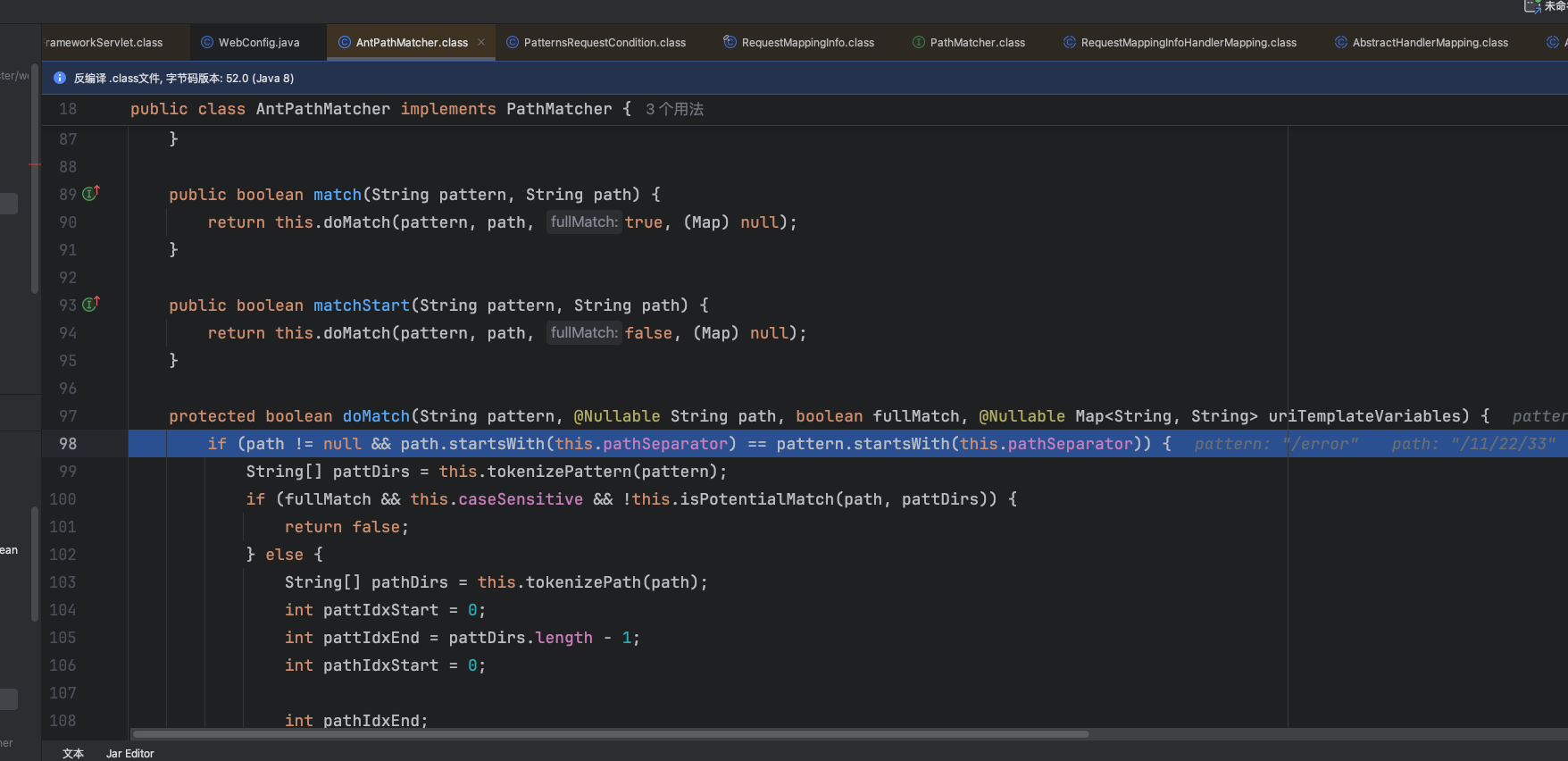1568x761 pixels.
Task: Click the implements gutter icon on line 89
Action: [91, 193]
